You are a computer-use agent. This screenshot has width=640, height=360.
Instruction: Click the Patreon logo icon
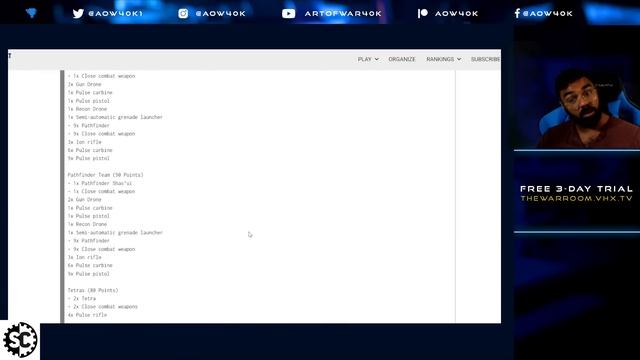pos(423,13)
